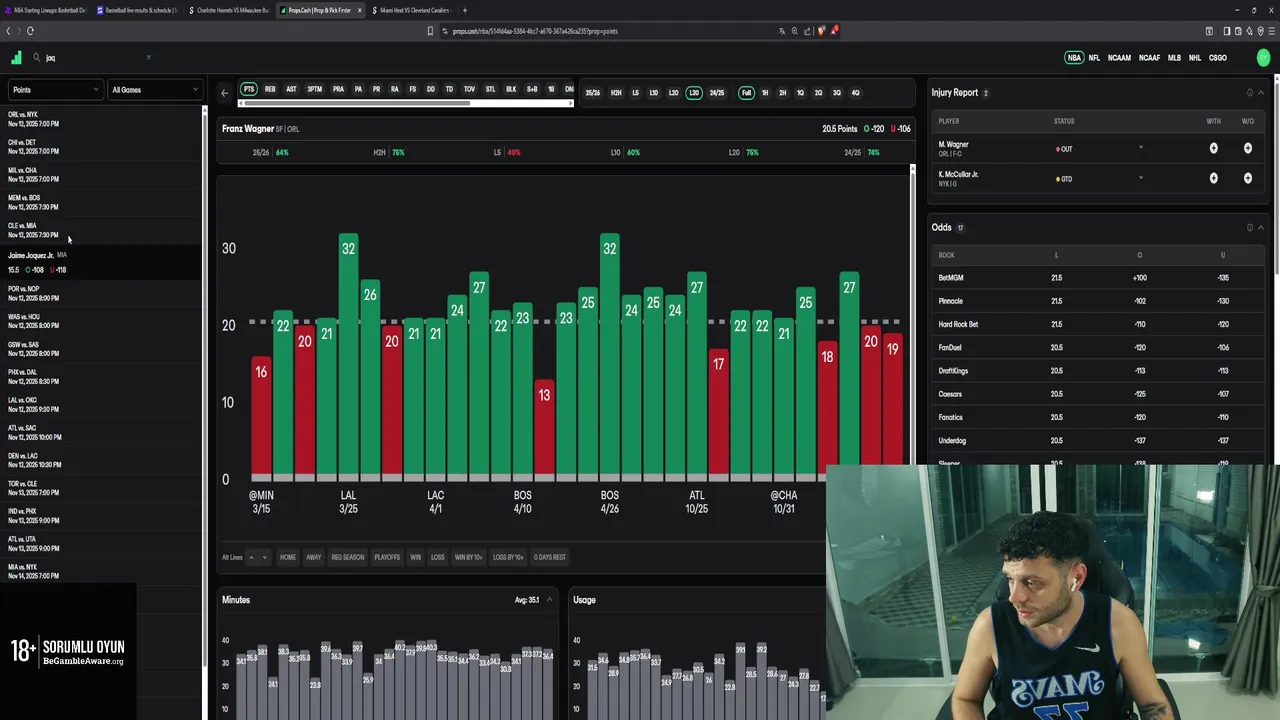Add M. Wagner W/O filter
The width and height of the screenshot is (1280, 720).
point(1247,148)
